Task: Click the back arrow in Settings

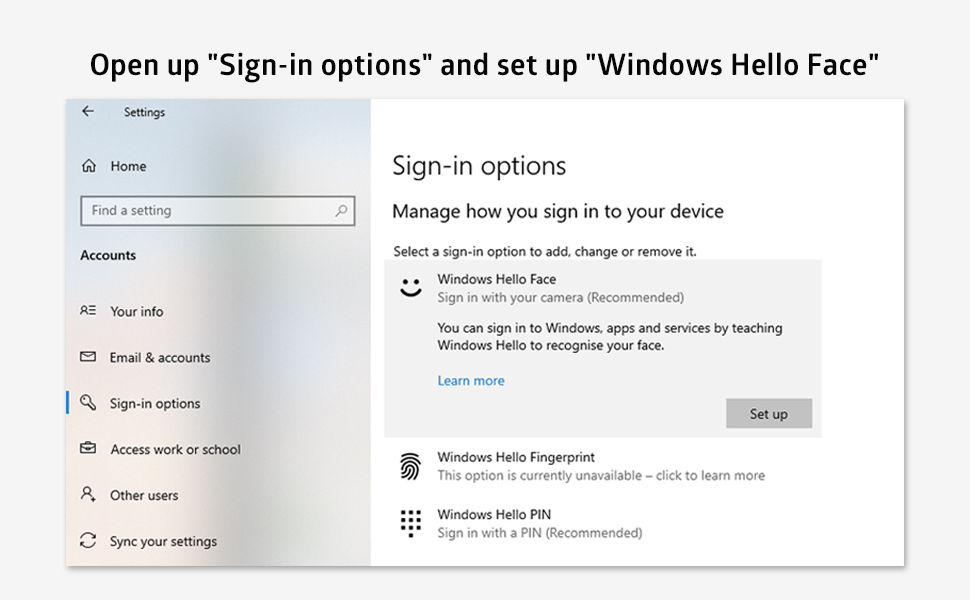Action: pos(87,112)
